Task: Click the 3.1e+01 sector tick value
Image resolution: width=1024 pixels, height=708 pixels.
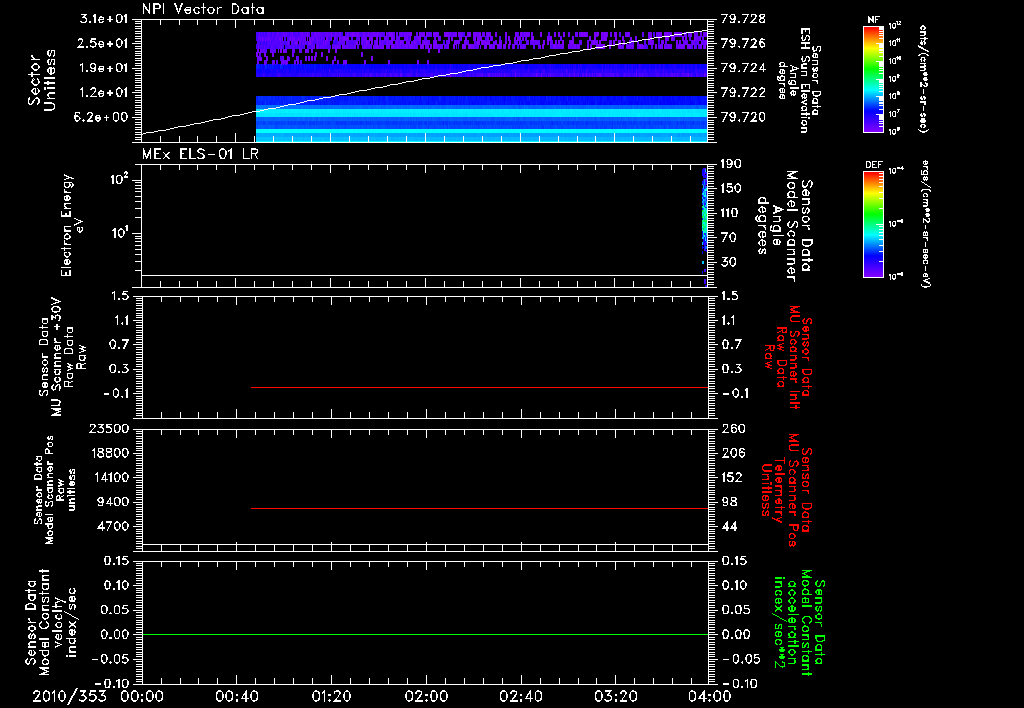Action: [104, 18]
